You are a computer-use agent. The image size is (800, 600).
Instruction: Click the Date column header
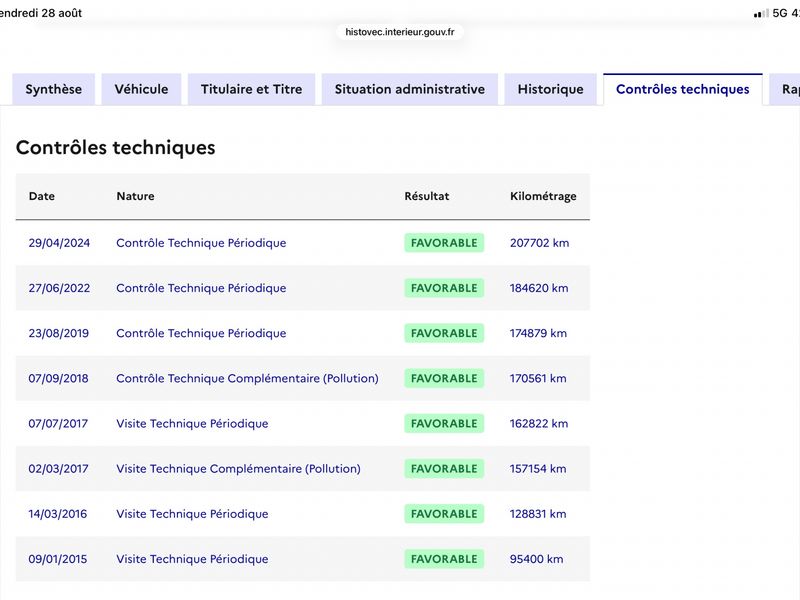(x=42, y=196)
